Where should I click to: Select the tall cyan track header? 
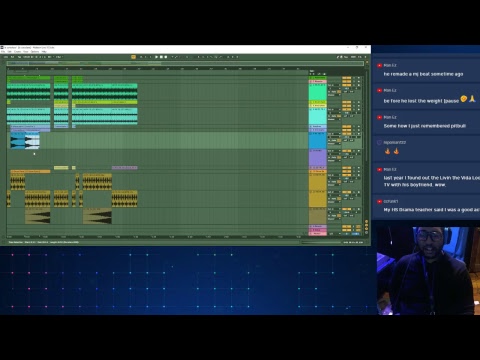pyautogui.click(x=318, y=116)
